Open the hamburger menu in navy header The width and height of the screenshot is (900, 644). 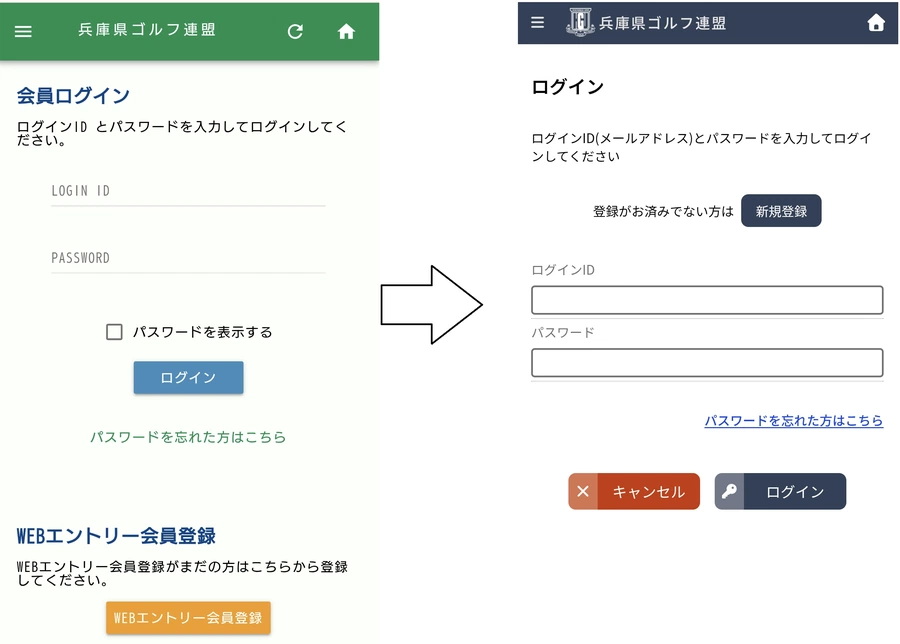(x=538, y=22)
